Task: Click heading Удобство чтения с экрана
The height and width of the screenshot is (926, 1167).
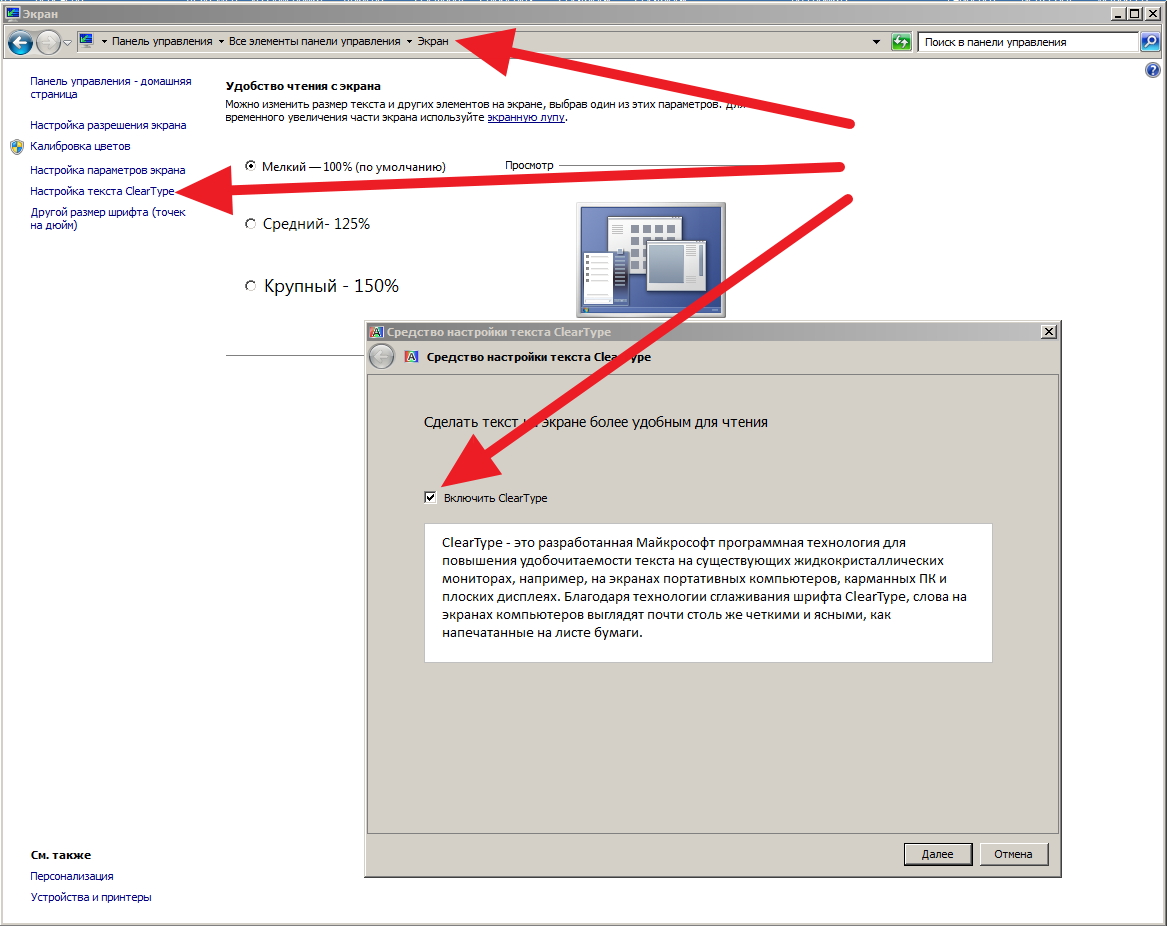Action: coord(303,86)
